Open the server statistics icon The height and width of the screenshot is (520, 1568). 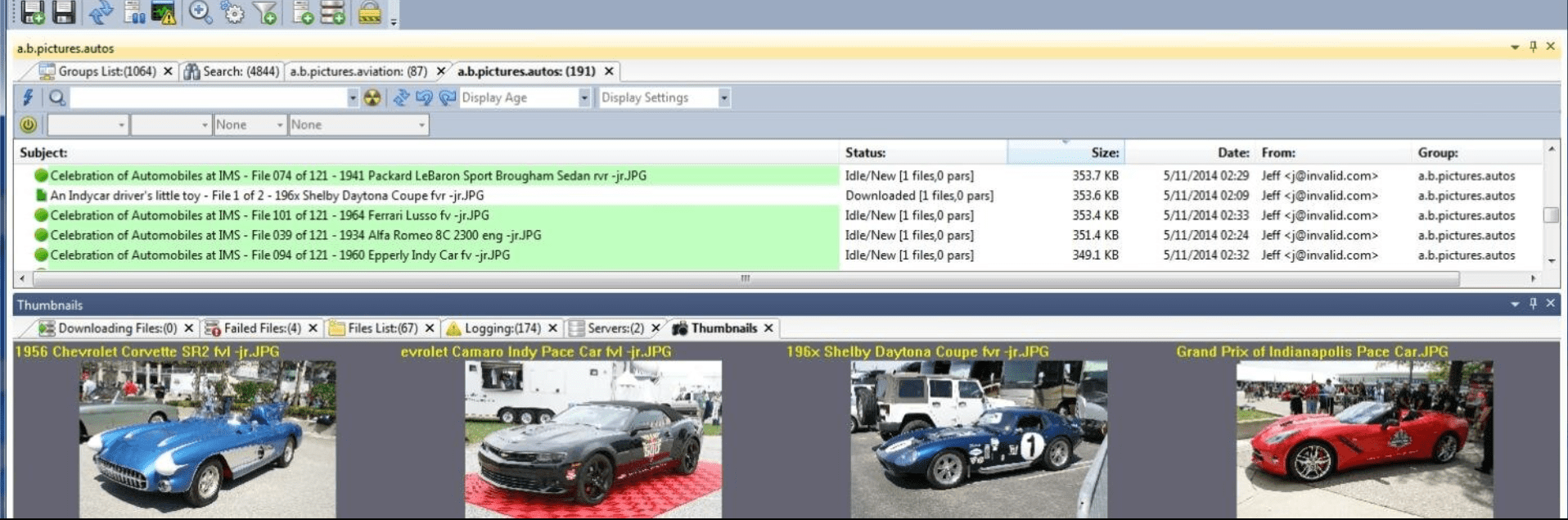coord(133,12)
